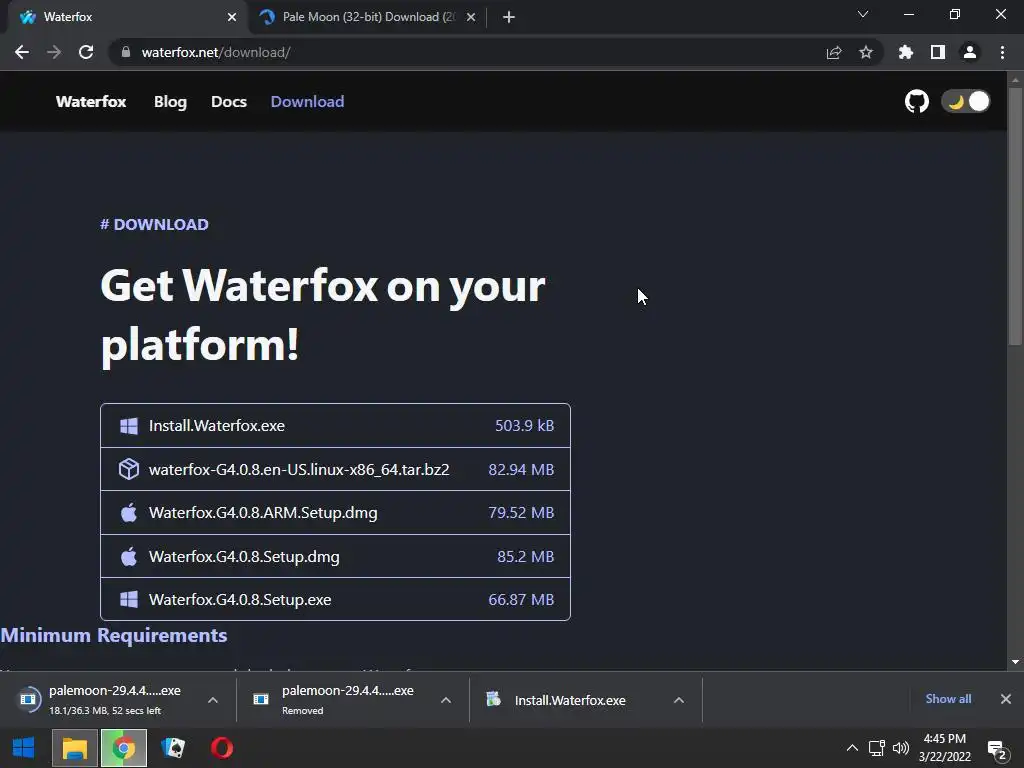Click the 82.94 MB size label
Viewport: 1024px width, 768px height.
click(x=521, y=470)
